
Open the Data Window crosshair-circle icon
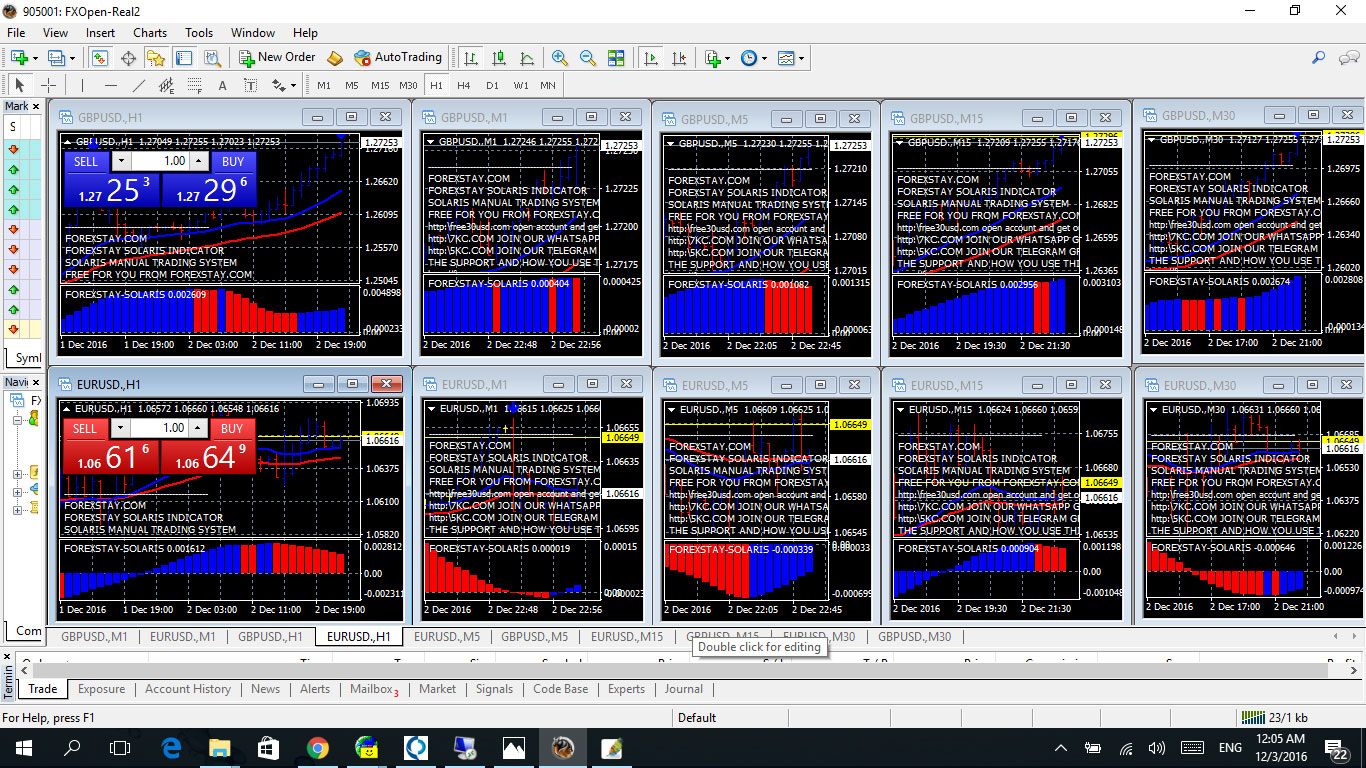128,58
